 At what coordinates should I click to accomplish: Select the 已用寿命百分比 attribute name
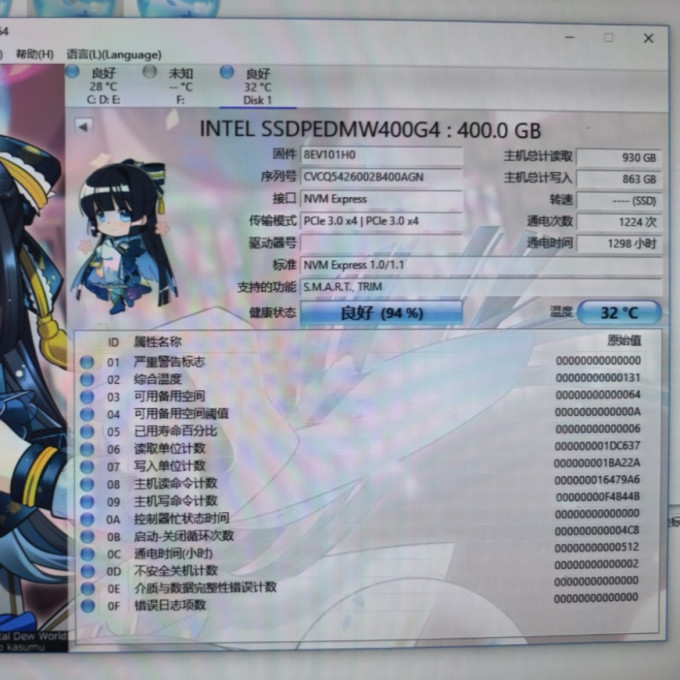[x=175, y=431]
